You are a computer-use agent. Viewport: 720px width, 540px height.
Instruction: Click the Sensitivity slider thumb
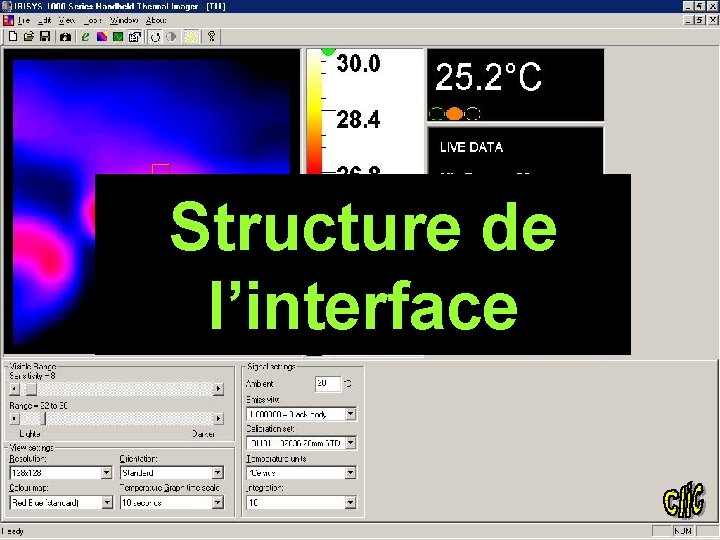pyautogui.click(x=31, y=389)
